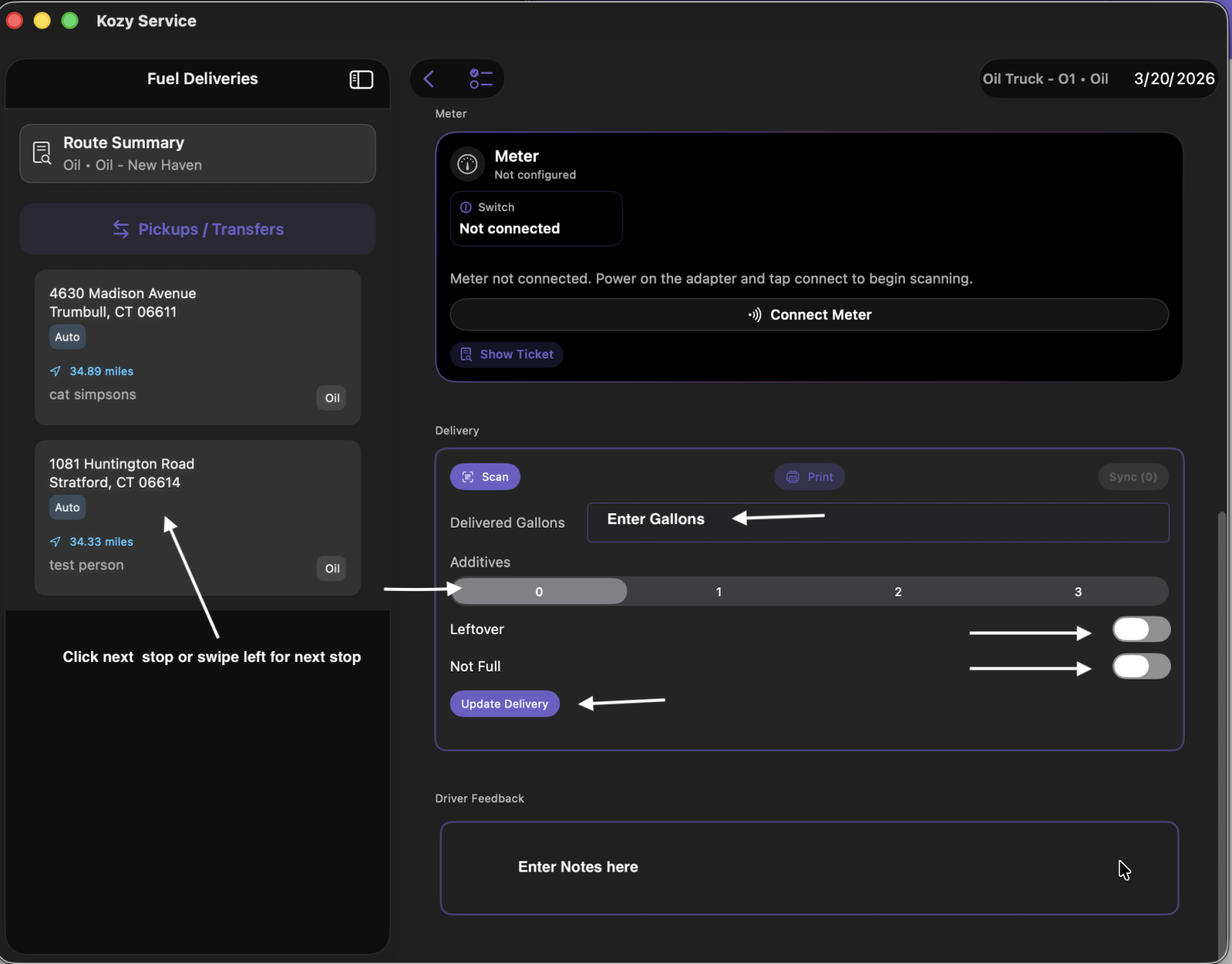1232x964 pixels.
Task: Click the meter gauge icon
Action: click(x=467, y=164)
